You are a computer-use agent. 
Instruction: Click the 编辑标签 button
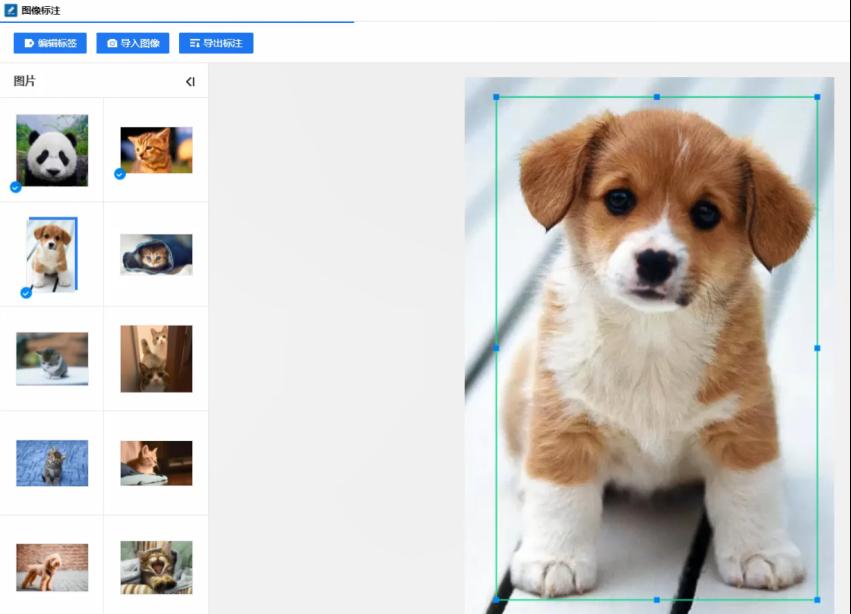(x=50, y=43)
